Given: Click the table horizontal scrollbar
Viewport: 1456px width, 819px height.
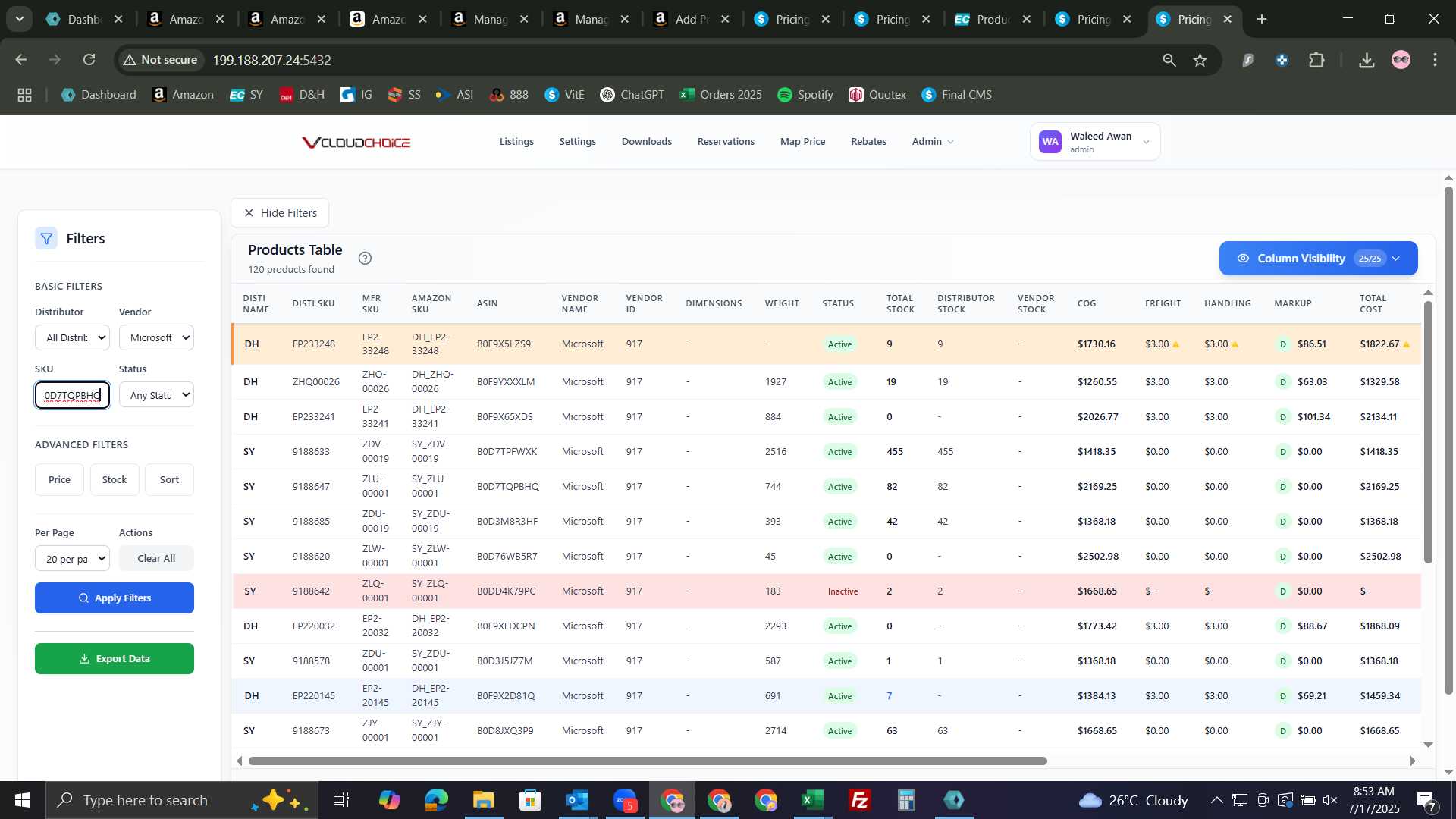Looking at the screenshot, I should point(648,761).
